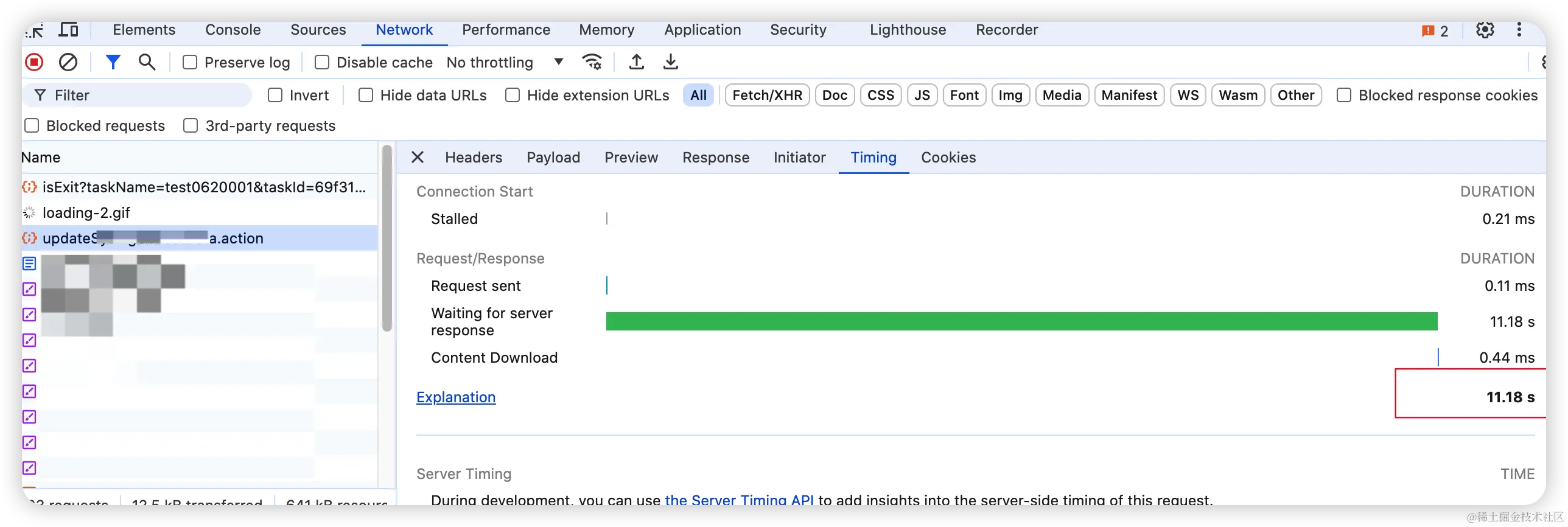Screen dimensions: 1568x527
Task: Filter by Font requests
Action: click(x=964, y=96)
